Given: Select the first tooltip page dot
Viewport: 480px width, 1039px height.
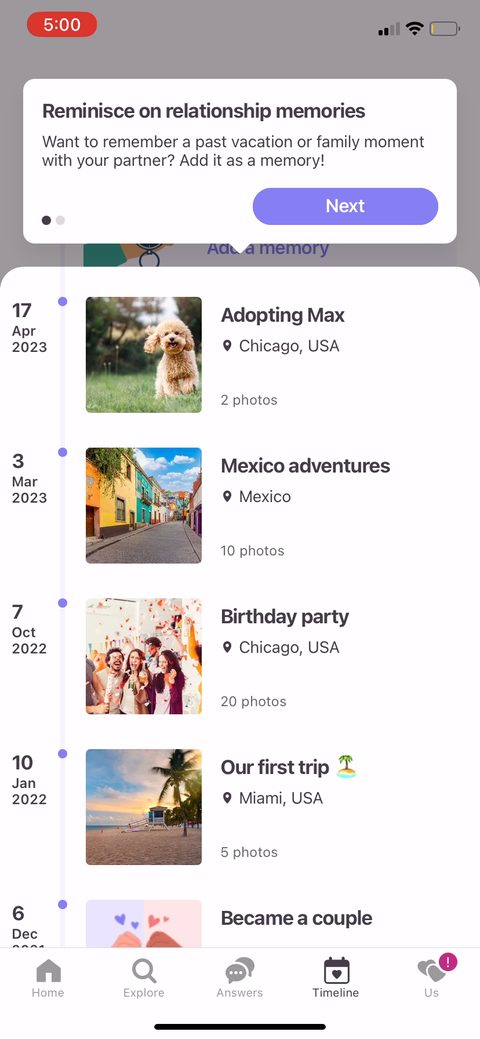Looking at the screenshot, I should click(46, 220).
